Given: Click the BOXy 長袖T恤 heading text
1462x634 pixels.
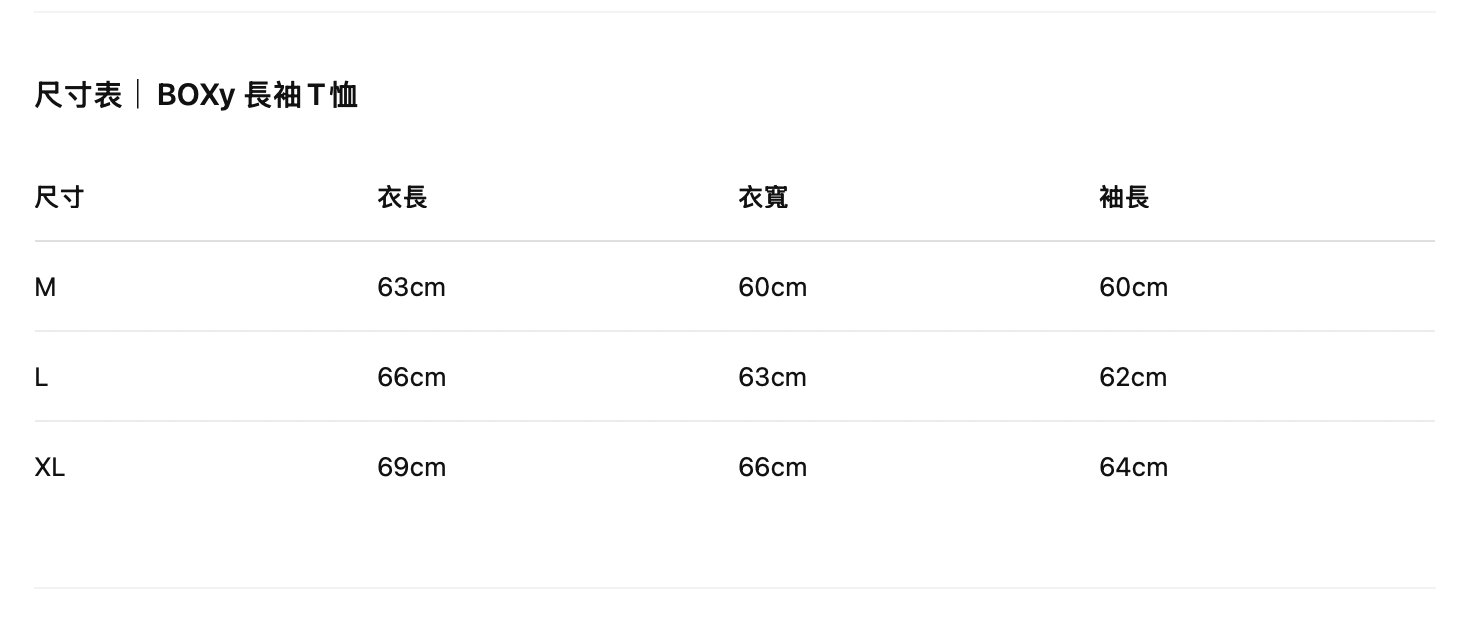Looking at the screenshot, I should coord(257,95).
